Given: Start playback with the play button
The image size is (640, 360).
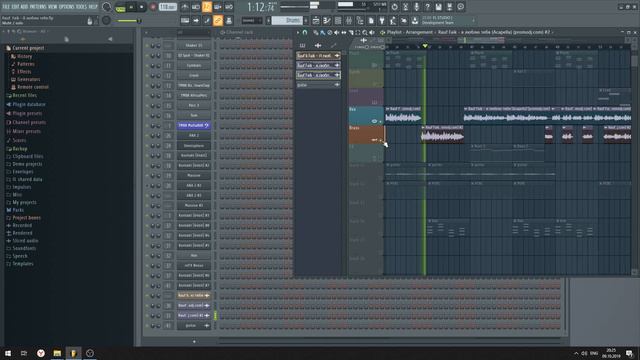Looking at the screenshot, I should click(x=131, y=7).
